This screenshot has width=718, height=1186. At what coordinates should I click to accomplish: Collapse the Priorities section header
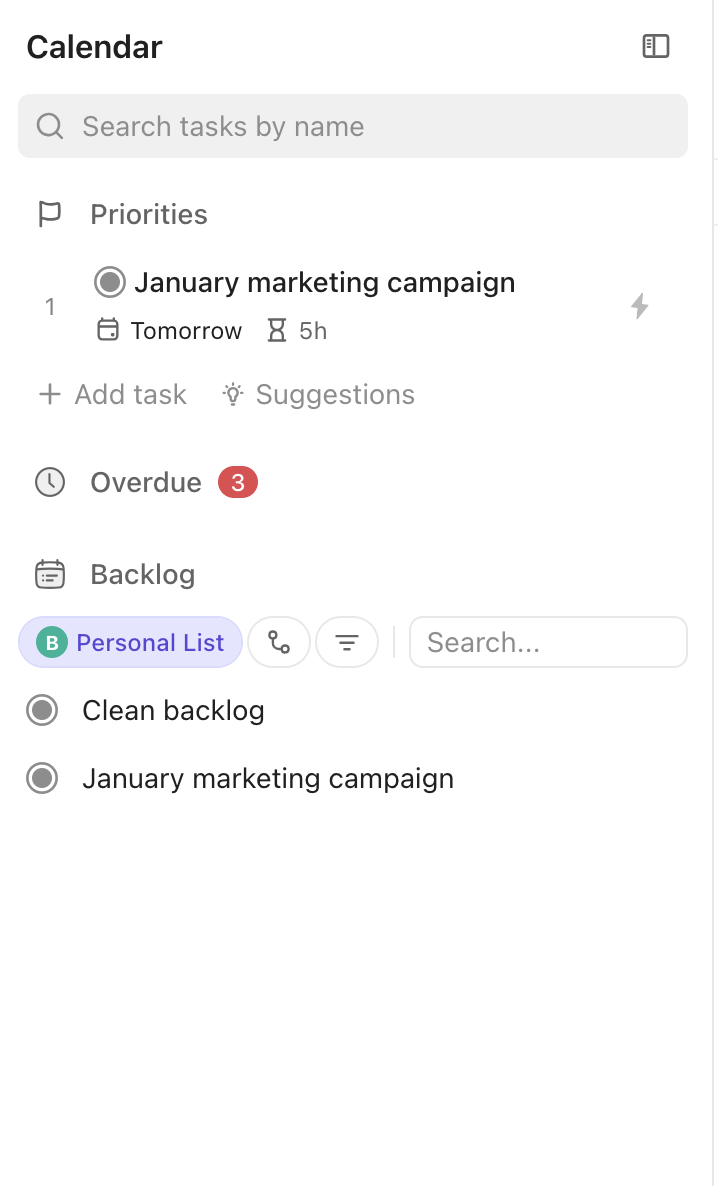pyautogui.click(x=149, y=215)
